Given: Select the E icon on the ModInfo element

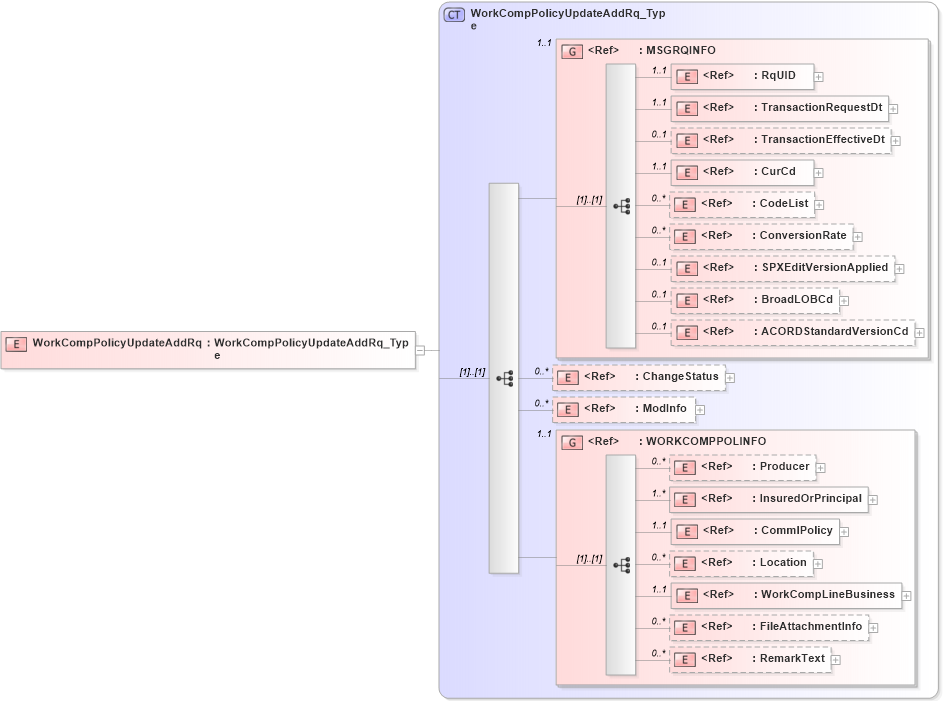Looking at the screenshot, I should coord(567,409).
